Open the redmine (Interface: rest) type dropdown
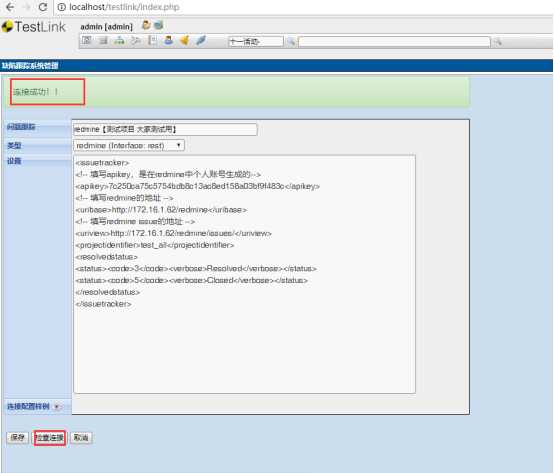 (x=129, y=145)
